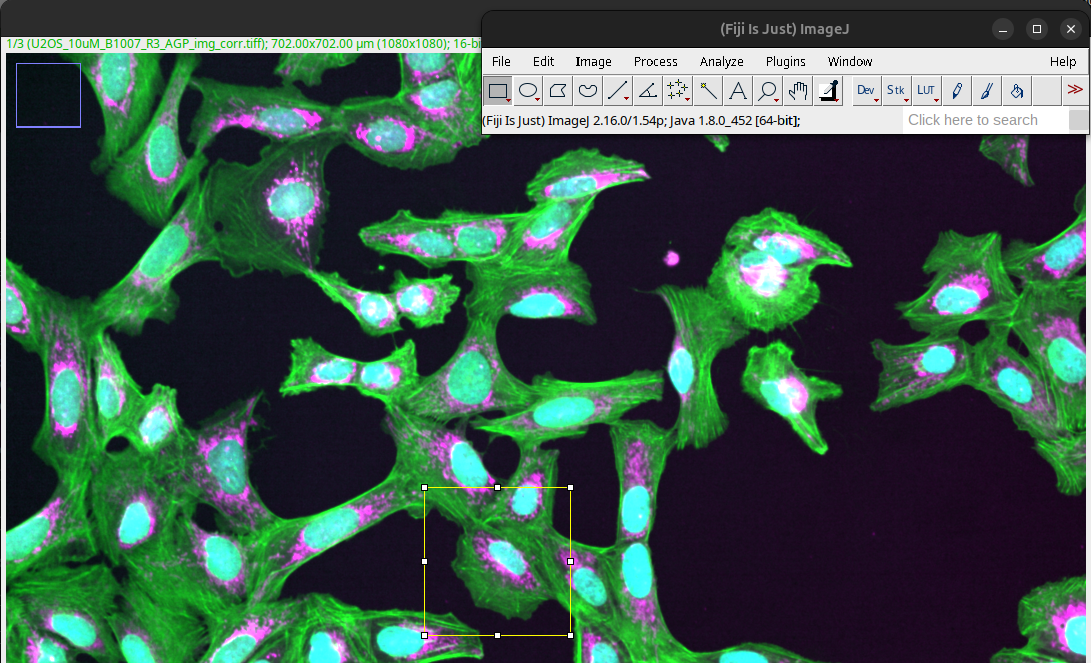
Task: Expand more tools with the red double-arrow
Action: [x=1075, y=90]
